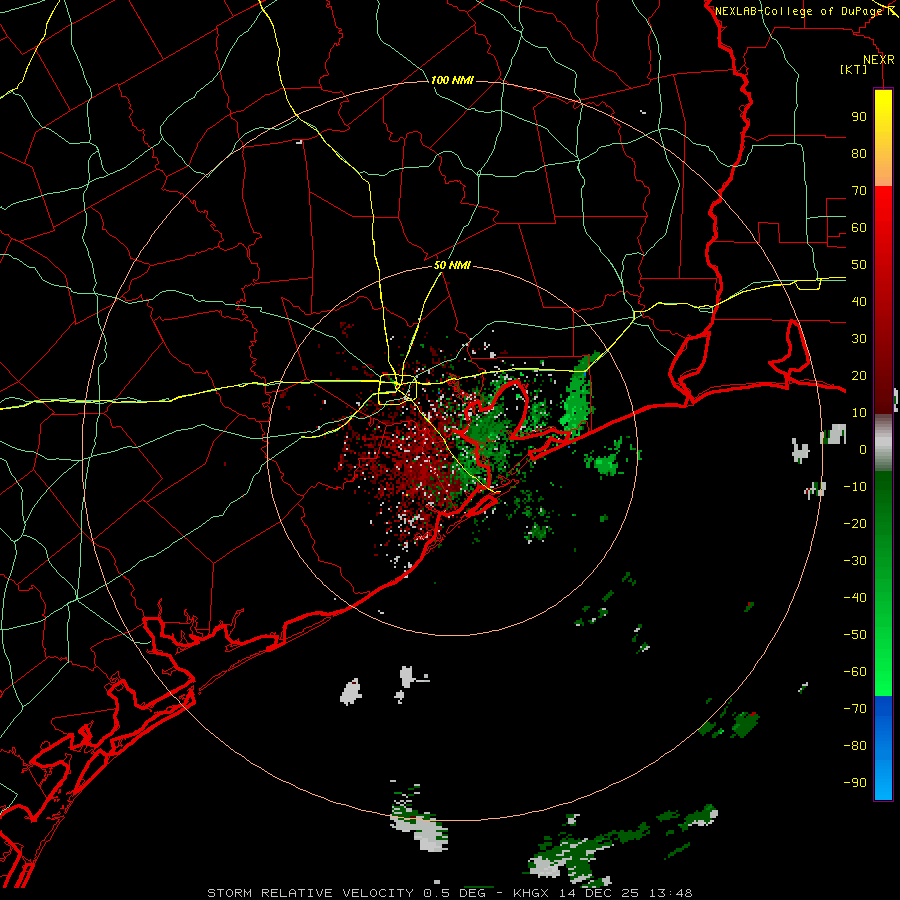This screenshot has width=900, height=900.
Task: Pick the blue bottom segment of color bar
Action: tap(883, 748)
